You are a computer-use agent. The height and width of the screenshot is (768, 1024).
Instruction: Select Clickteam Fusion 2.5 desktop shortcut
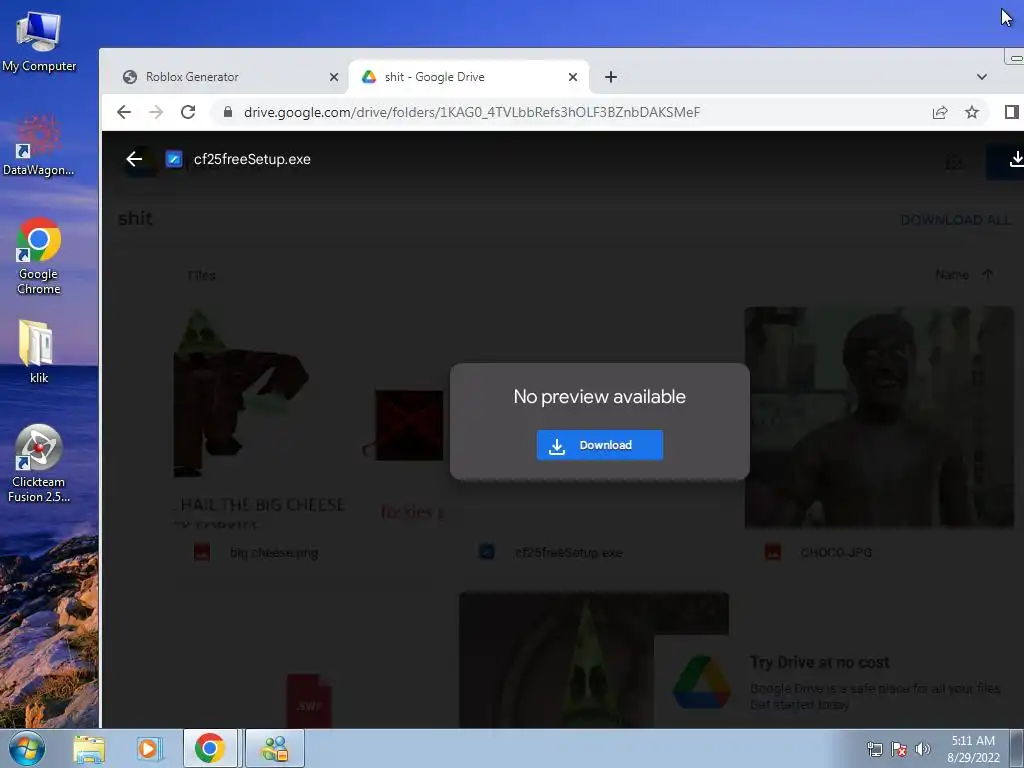click(x=39, y=464)
